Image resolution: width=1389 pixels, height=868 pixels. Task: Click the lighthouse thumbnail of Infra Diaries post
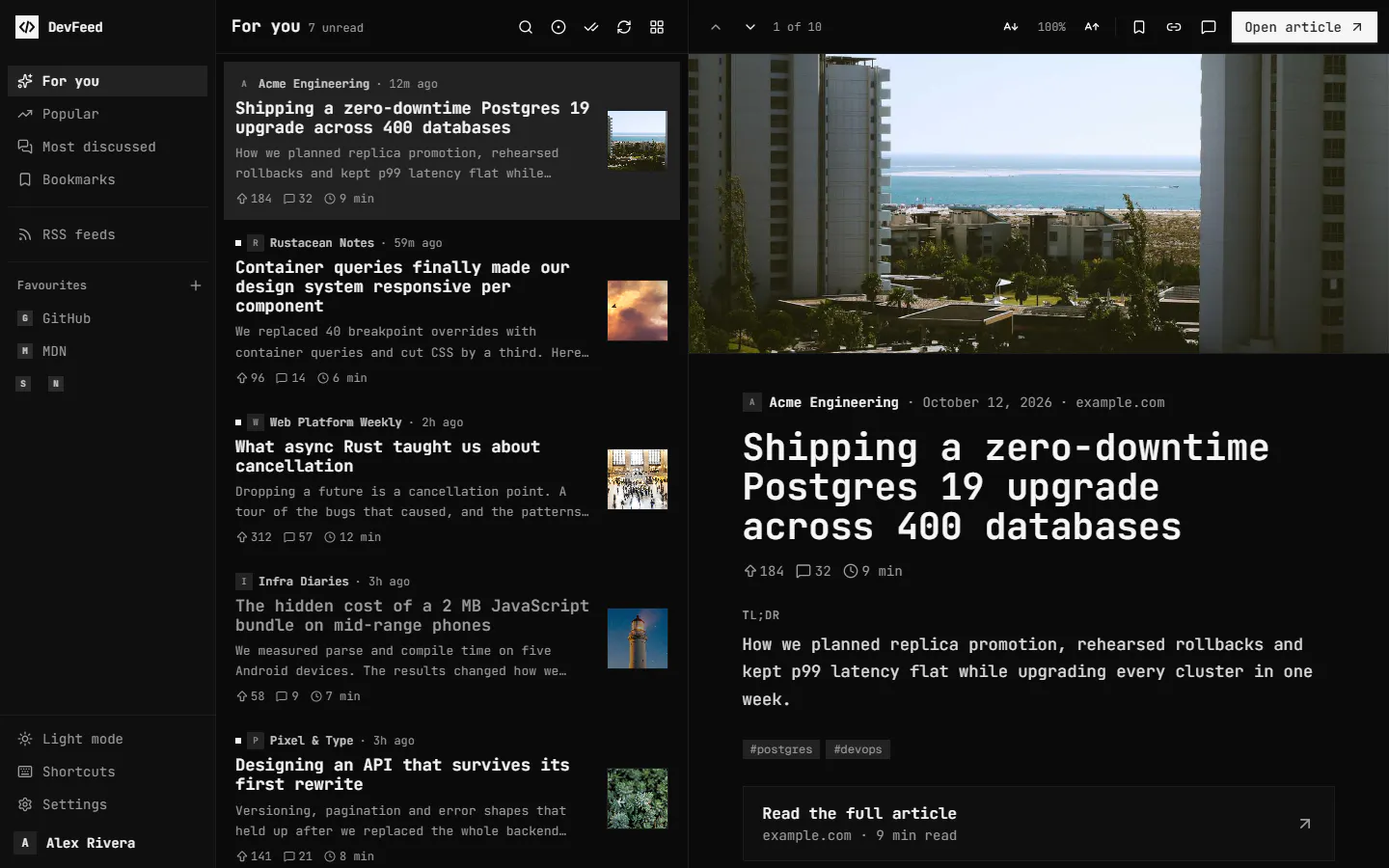(x=637, y=638)
